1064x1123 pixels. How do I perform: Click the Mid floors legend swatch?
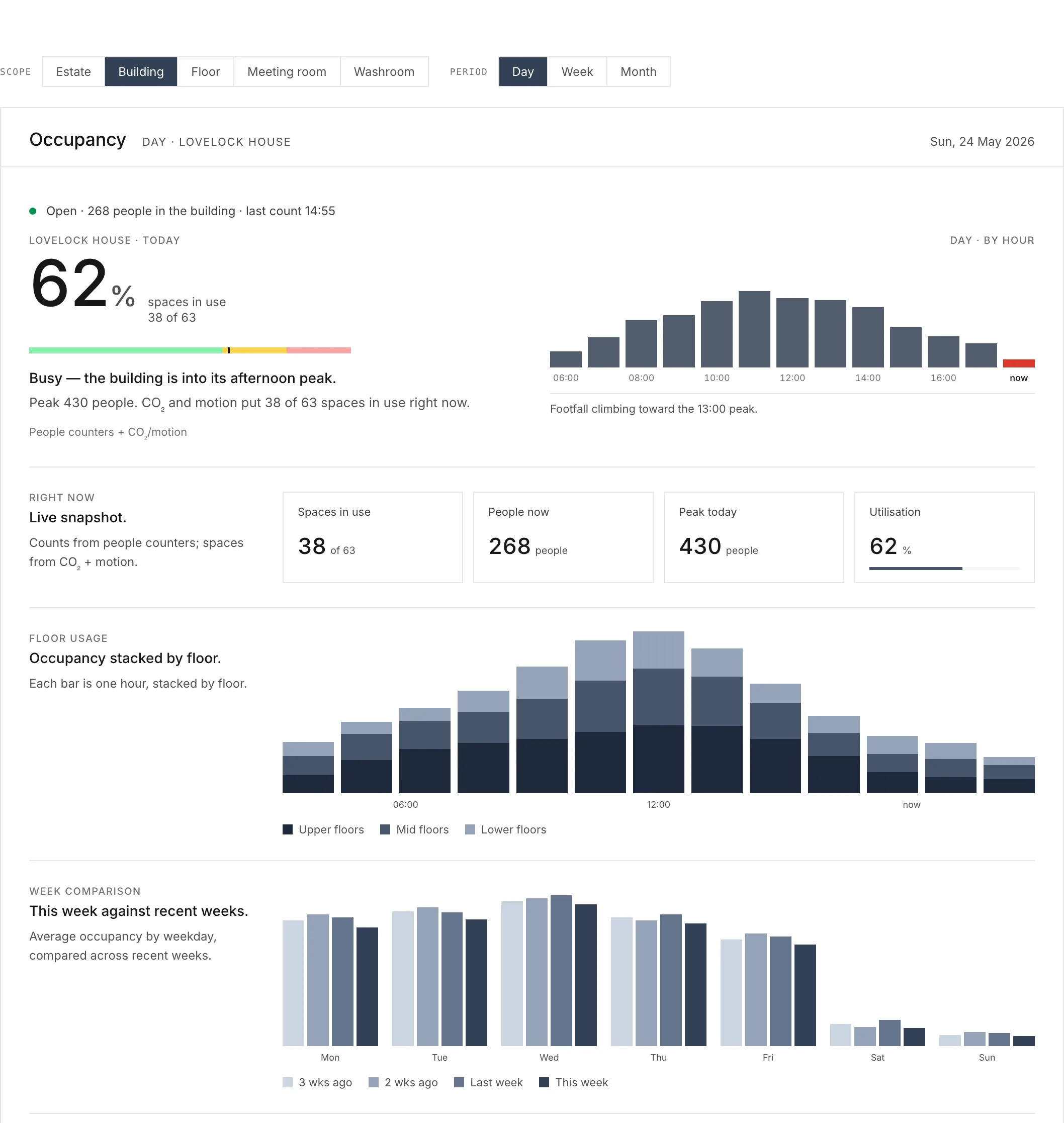385,829
